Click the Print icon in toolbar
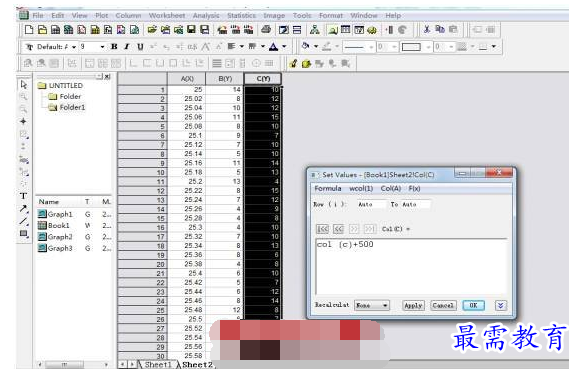This screenshot has height=369, width=575. tap(266, 30)
